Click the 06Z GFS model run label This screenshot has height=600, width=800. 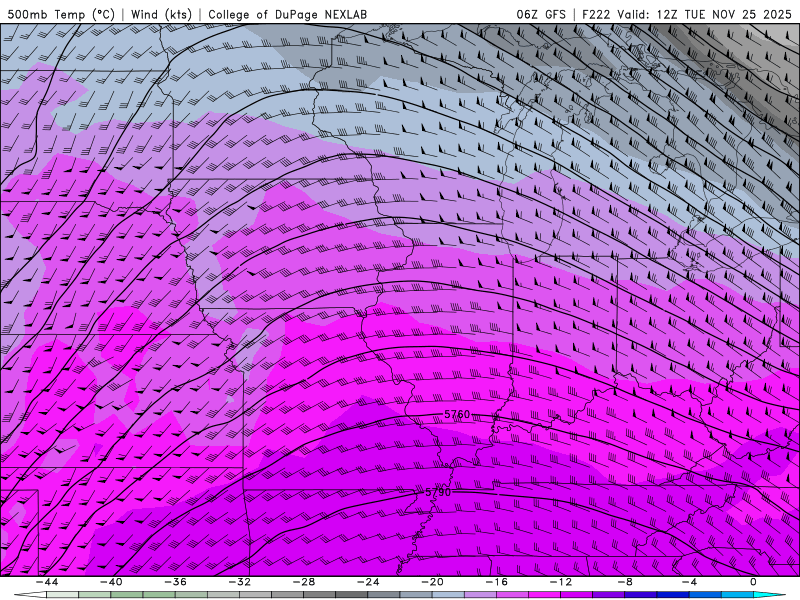point(541,14)
